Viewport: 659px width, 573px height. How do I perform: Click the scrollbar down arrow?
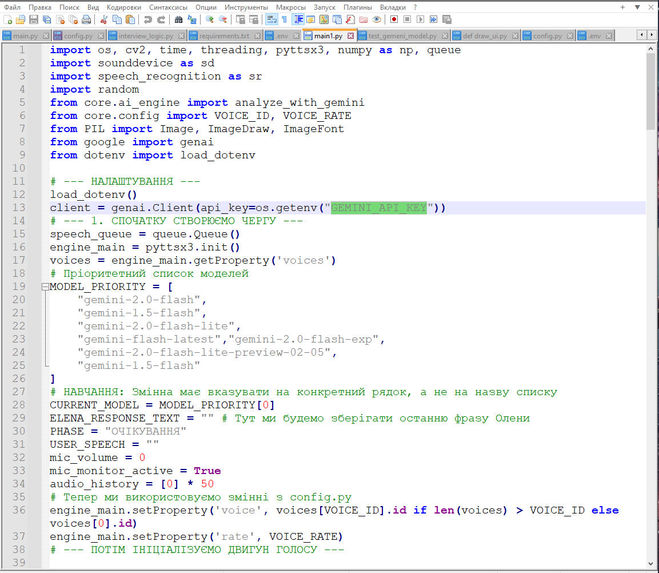(651, 563)
